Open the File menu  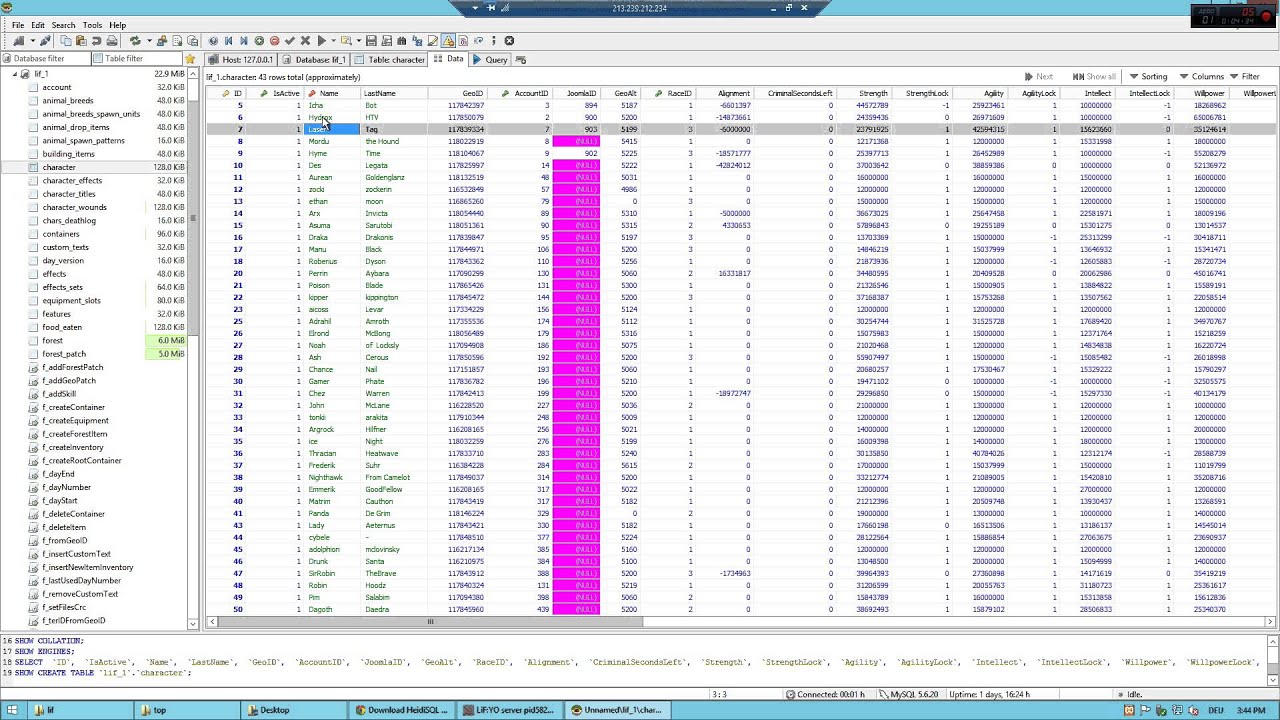coord(18,25)
